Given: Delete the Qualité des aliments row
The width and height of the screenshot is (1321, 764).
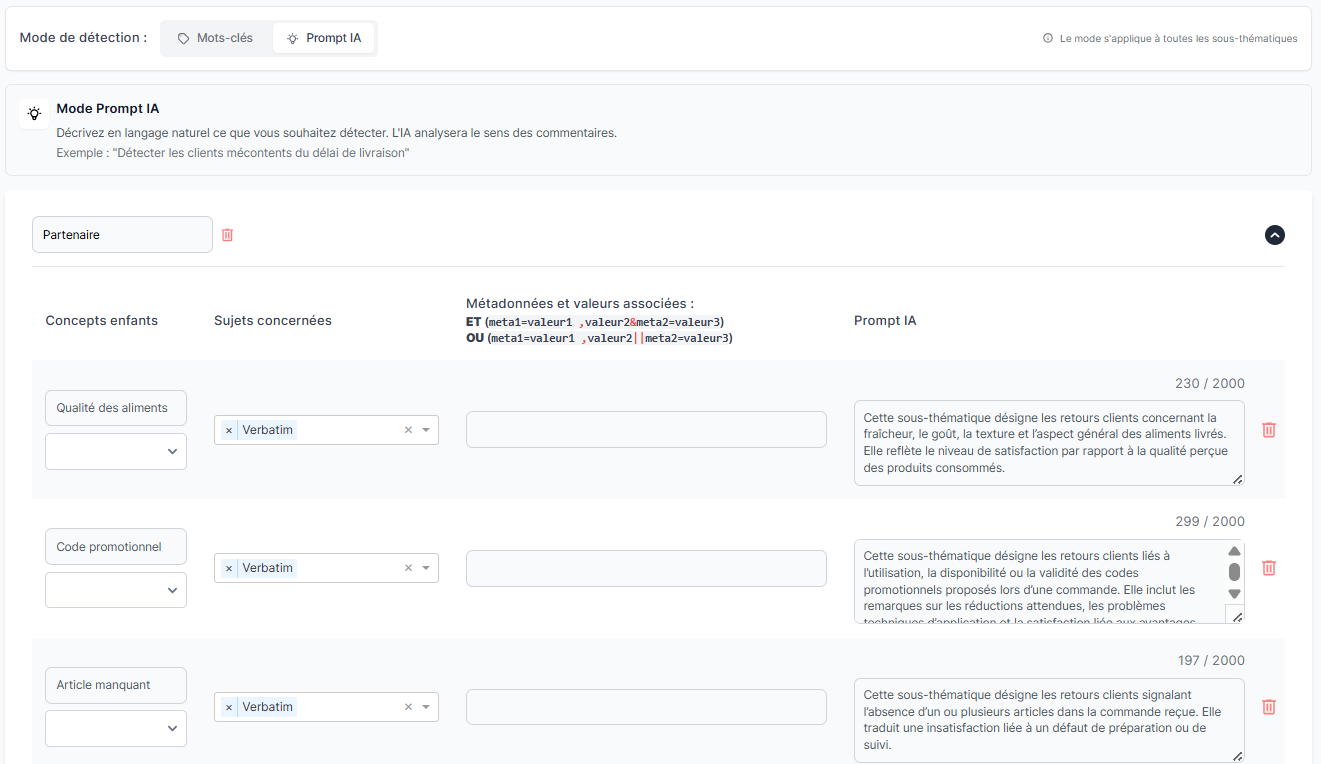Looking at the screenshot, I should coord(1268,430).
